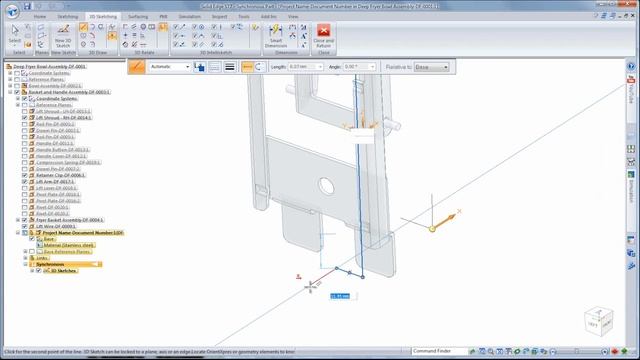This screenshot has height=360, width=640.
Task: Open the Solid Edge application button
Action: [x=13, y=11]
